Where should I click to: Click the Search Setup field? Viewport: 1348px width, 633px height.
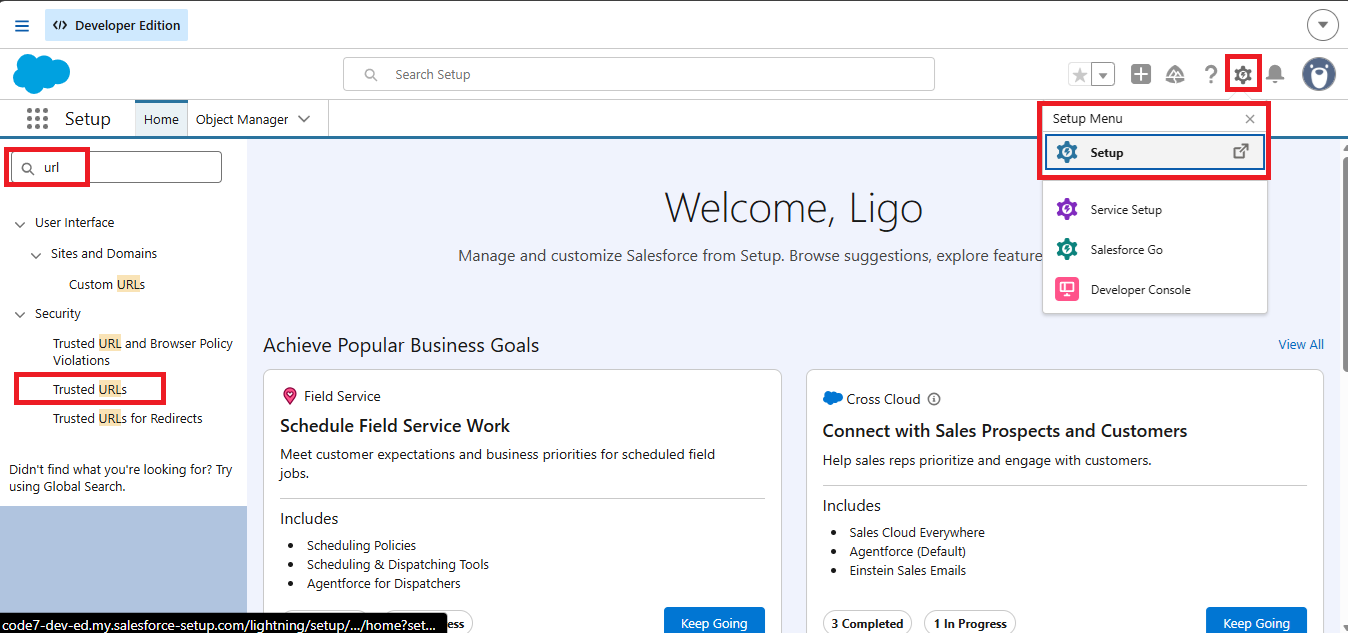639,74
